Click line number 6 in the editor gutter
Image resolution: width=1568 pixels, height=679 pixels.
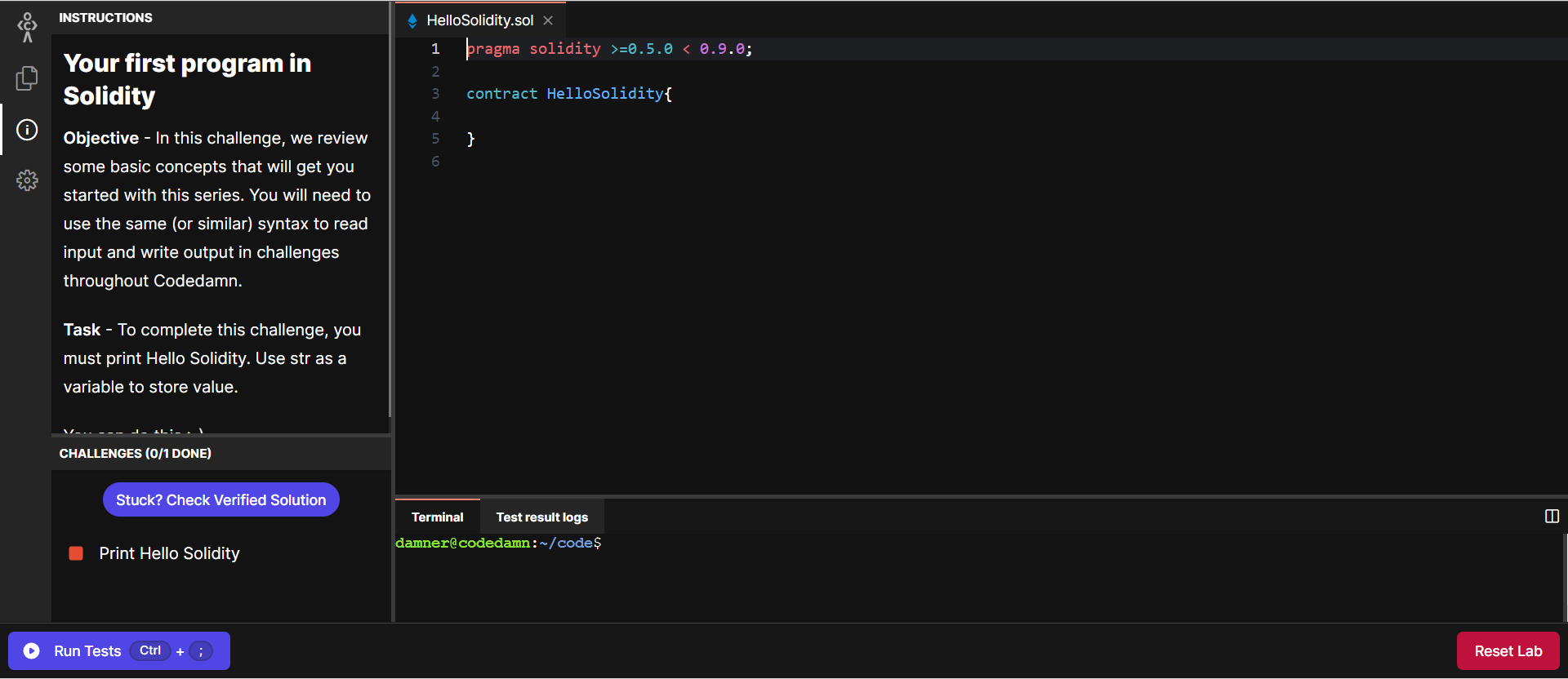435,162
